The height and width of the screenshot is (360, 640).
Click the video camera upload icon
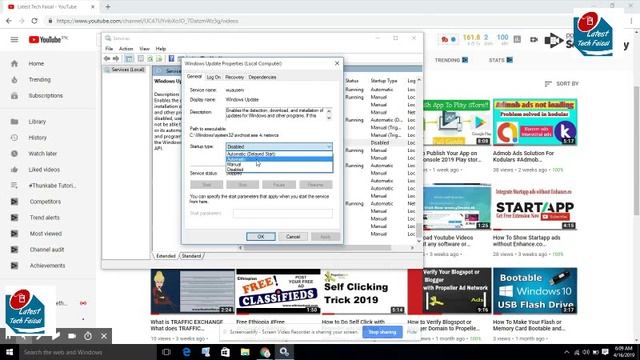[x=534, y=40]
